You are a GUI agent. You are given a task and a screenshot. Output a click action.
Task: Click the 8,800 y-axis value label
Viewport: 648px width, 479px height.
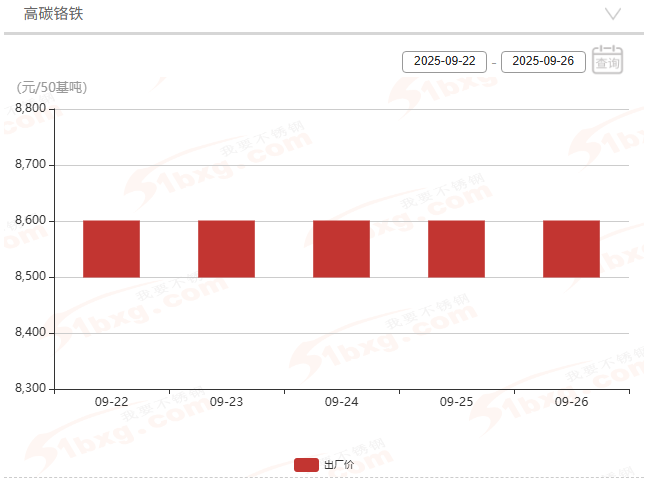tap(30, 109)
